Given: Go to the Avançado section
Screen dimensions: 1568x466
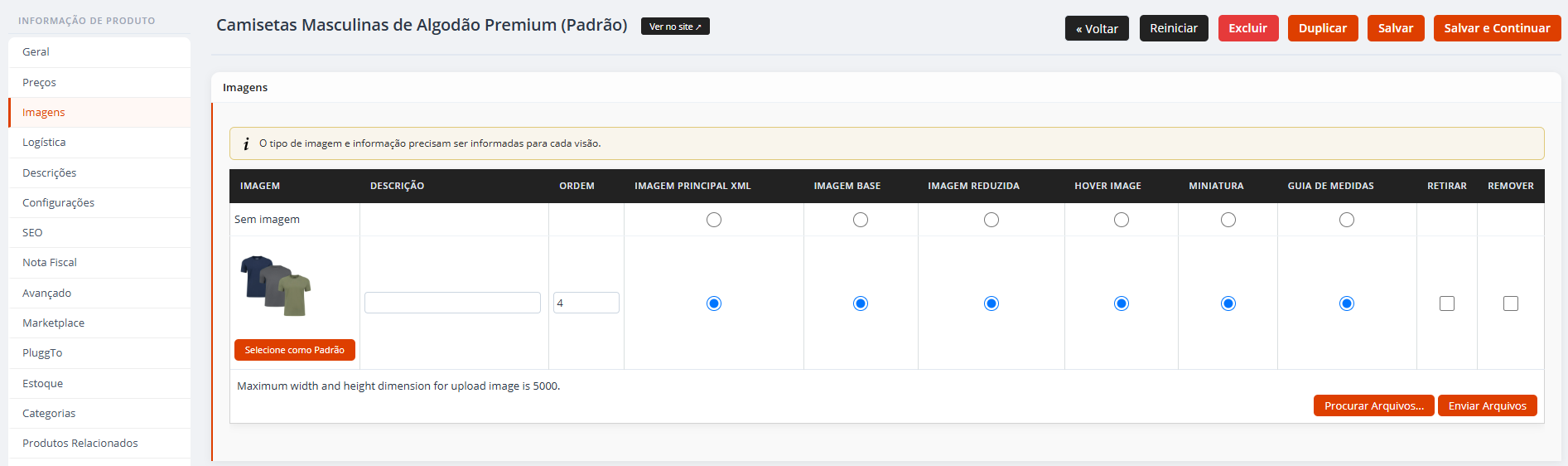Looking at the screenshot, I should pyautogui.click(x=99, y=293).
